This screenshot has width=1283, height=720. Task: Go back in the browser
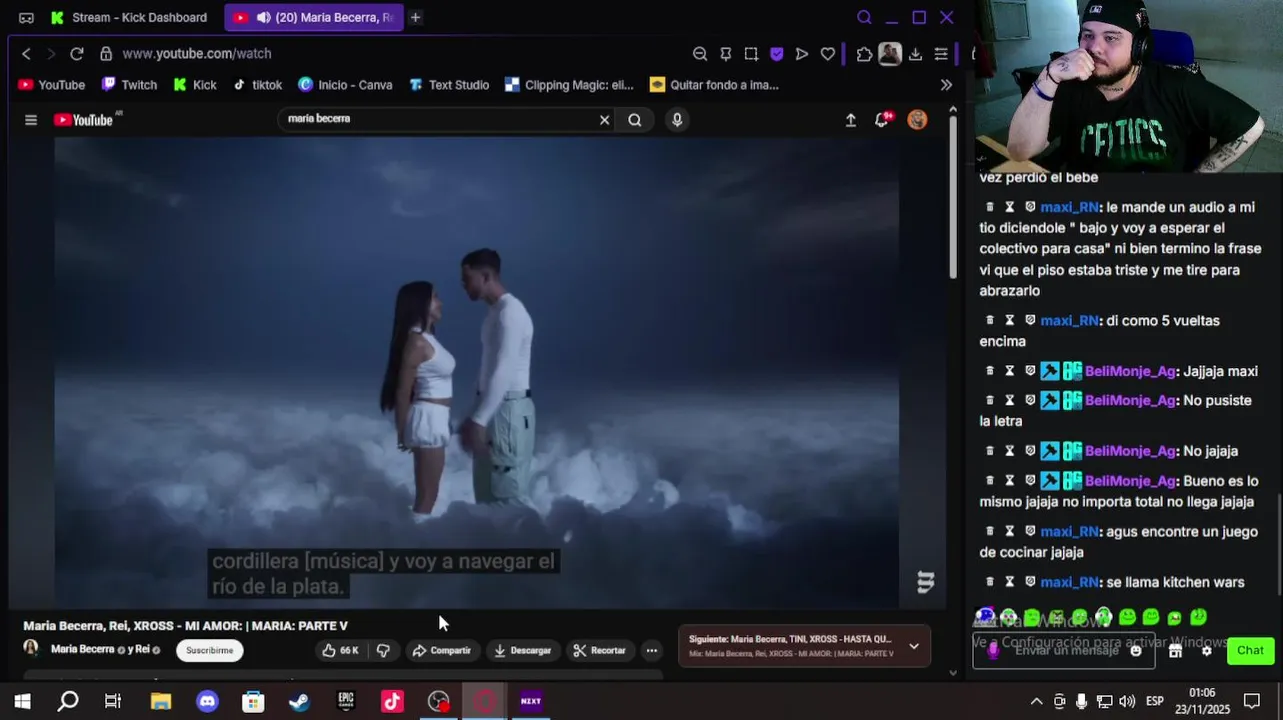click(x=27, y=53)
